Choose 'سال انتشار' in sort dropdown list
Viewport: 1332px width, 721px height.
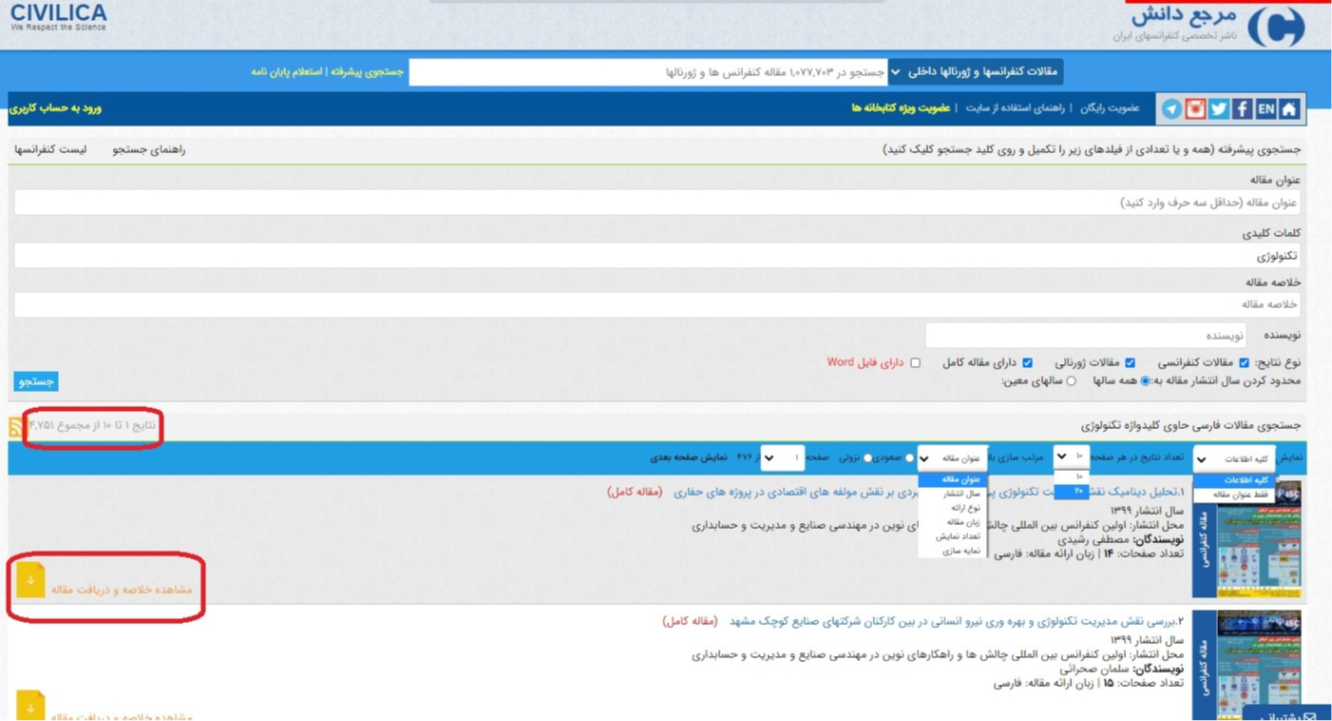coord(961,494)
